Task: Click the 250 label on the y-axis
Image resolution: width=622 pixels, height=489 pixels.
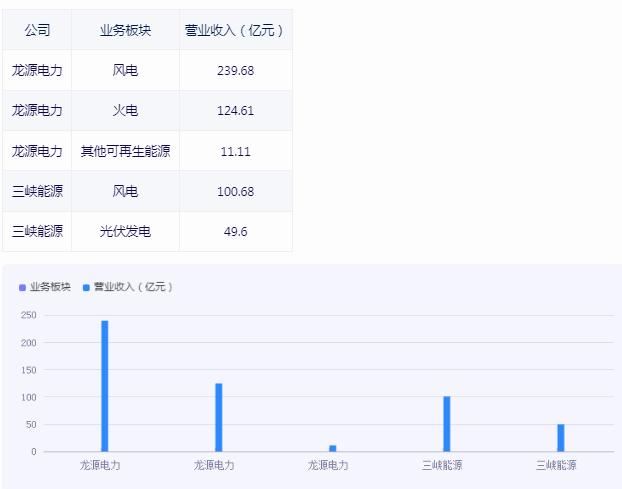Action: coord(28,315)
